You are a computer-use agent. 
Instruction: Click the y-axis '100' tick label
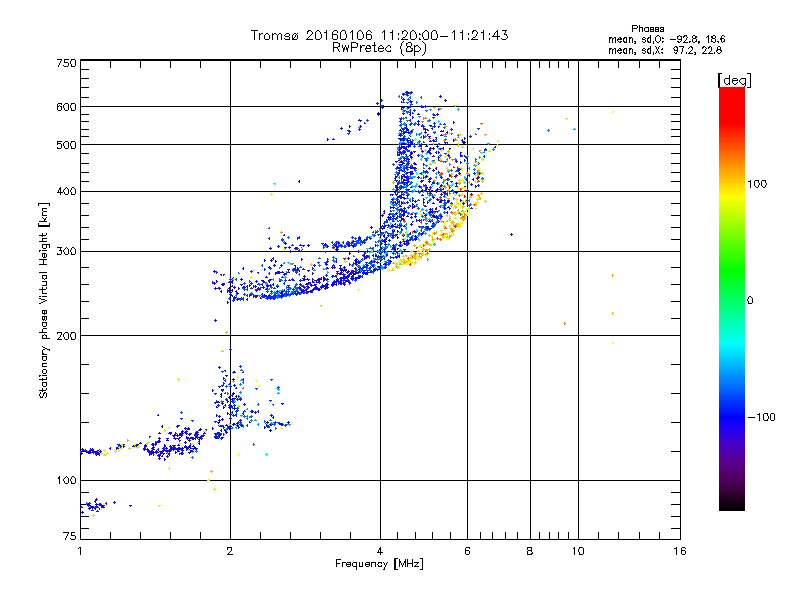point(67,481)
